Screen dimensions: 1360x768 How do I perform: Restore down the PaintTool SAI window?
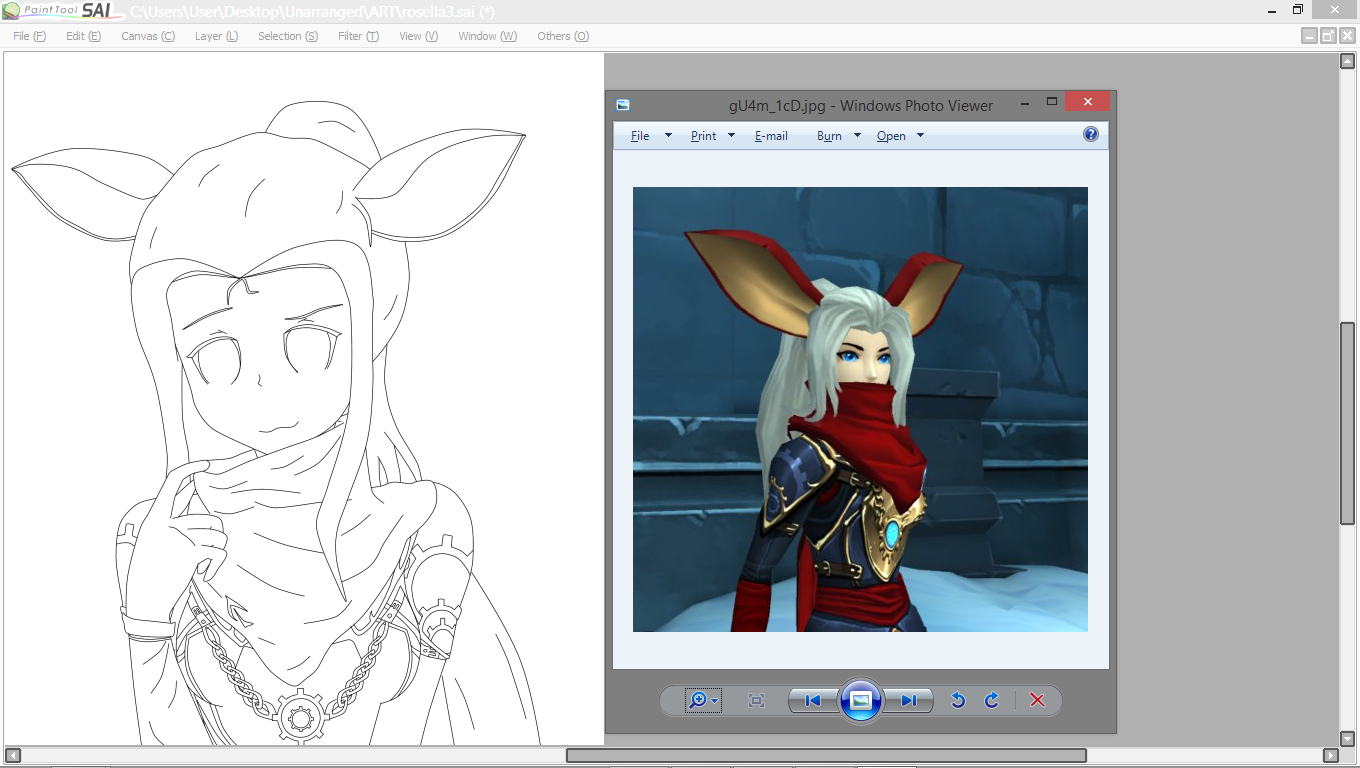click(1297, 10)
